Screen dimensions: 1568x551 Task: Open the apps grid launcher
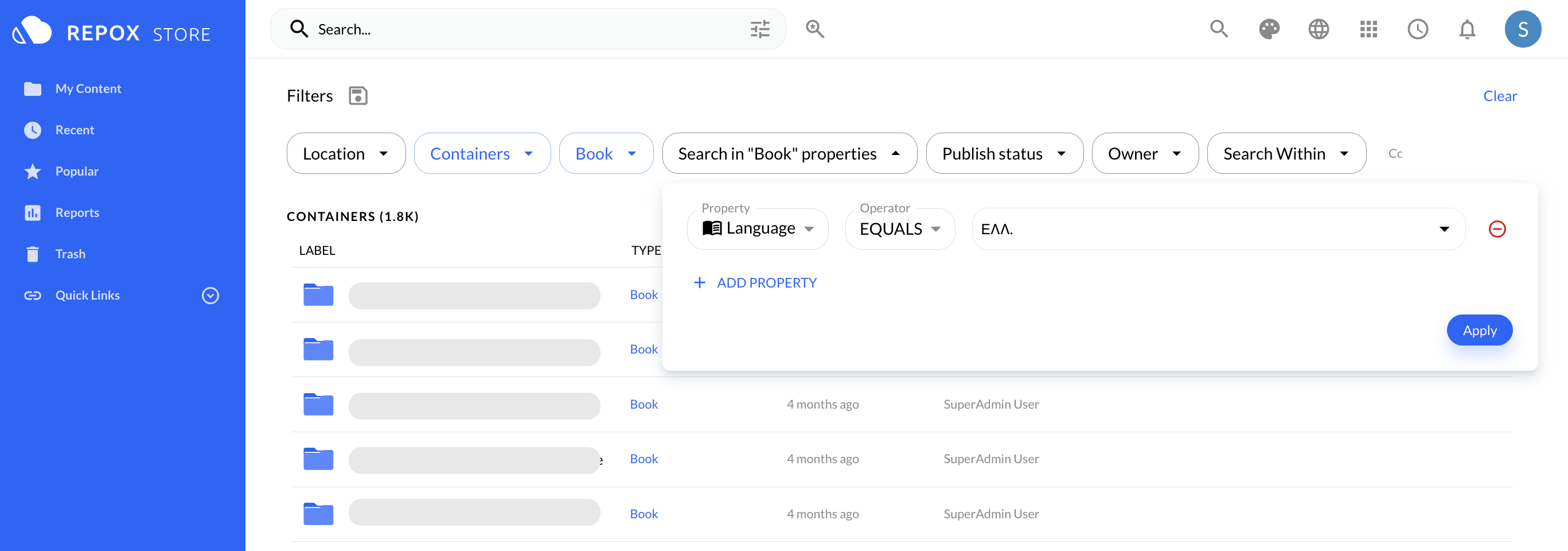click(1368, 29)
